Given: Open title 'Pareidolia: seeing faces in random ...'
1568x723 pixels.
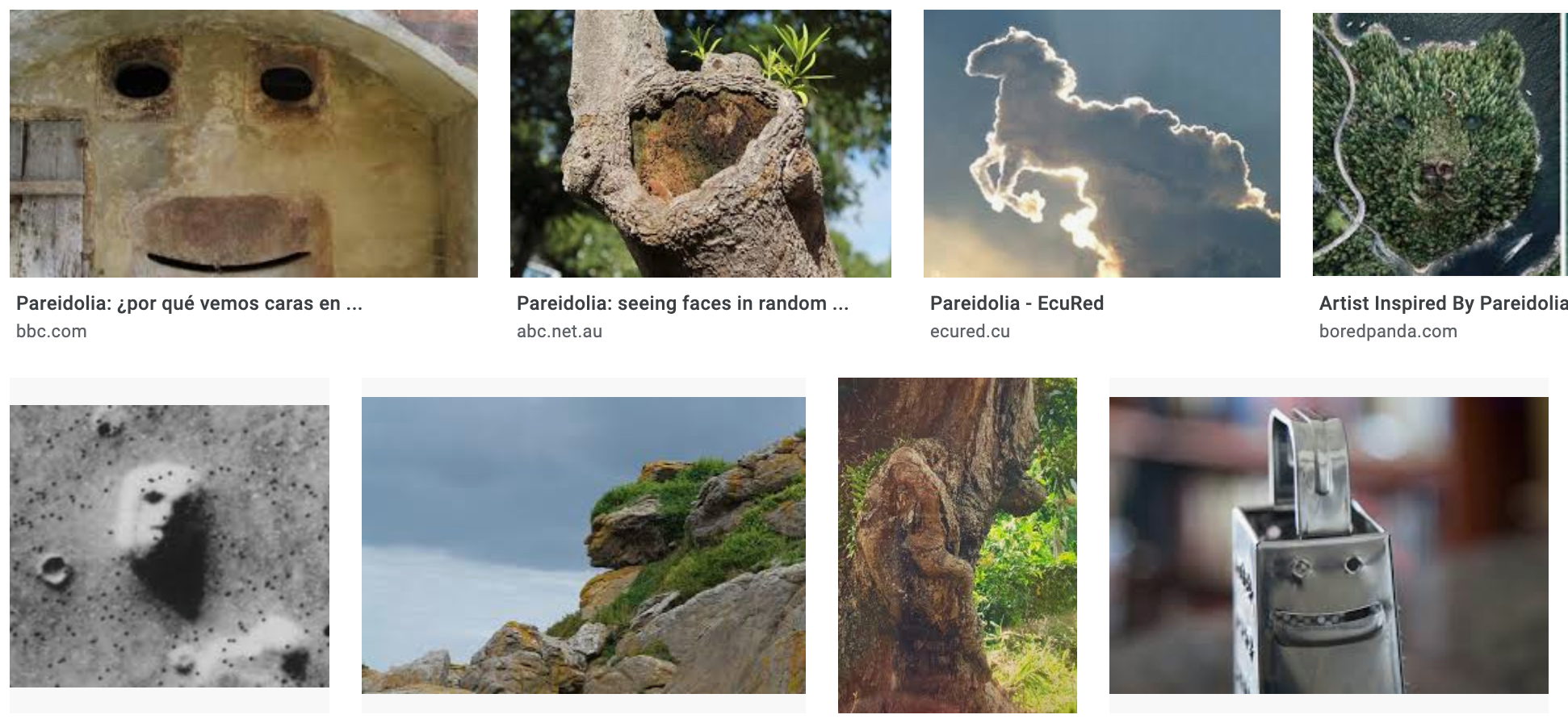Looking at the screenshot, I should (683, 303).
